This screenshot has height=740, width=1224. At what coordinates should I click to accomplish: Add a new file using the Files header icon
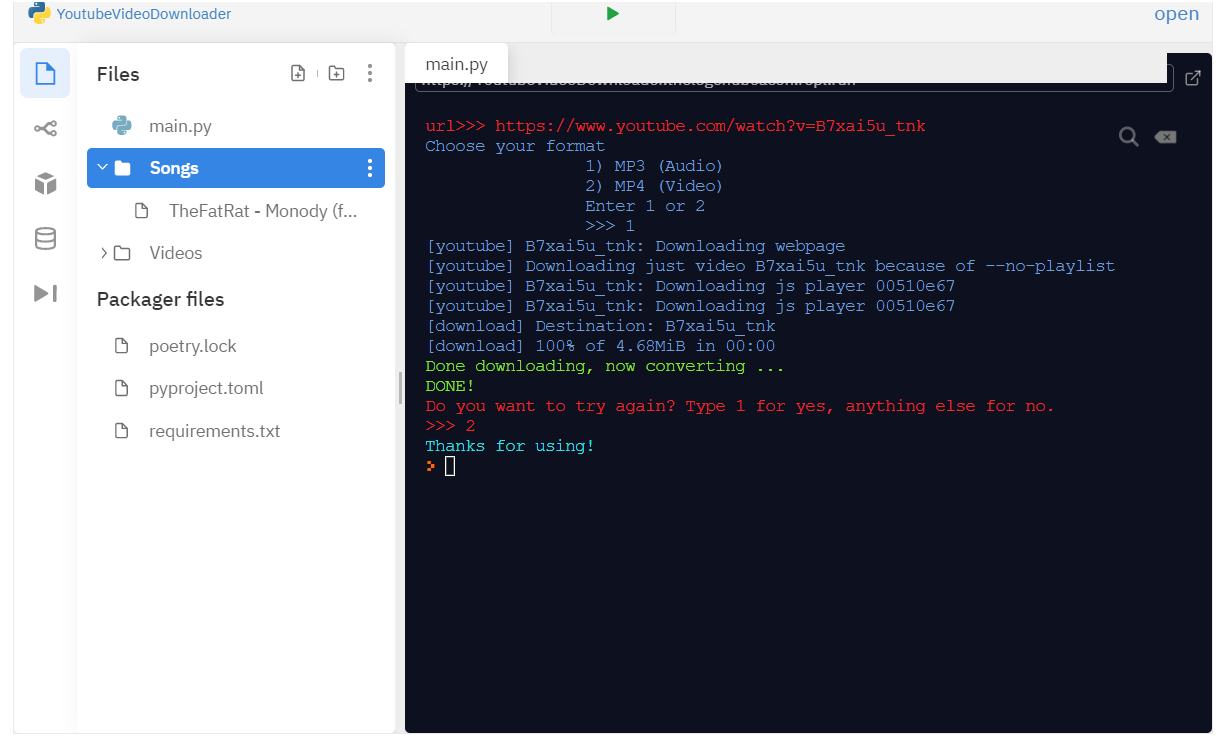(x=298, y=73)
